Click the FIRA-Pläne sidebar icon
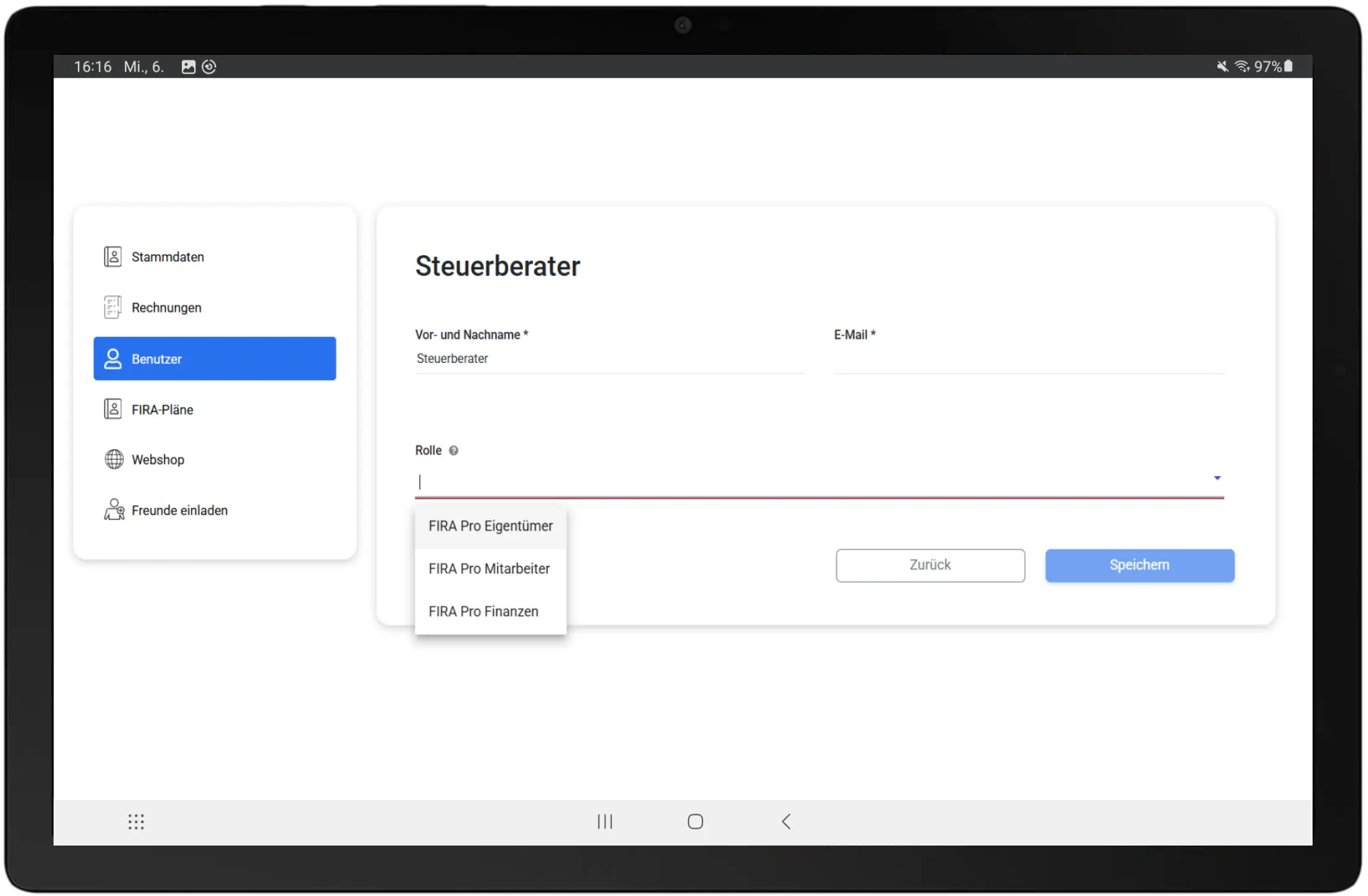 click(x=112, y=409)
